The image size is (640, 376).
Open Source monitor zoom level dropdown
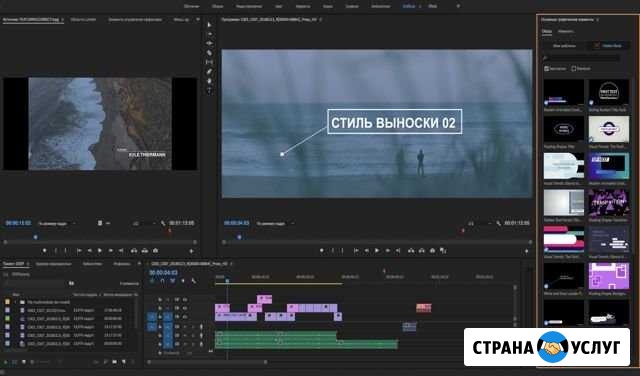pos(56,224)
